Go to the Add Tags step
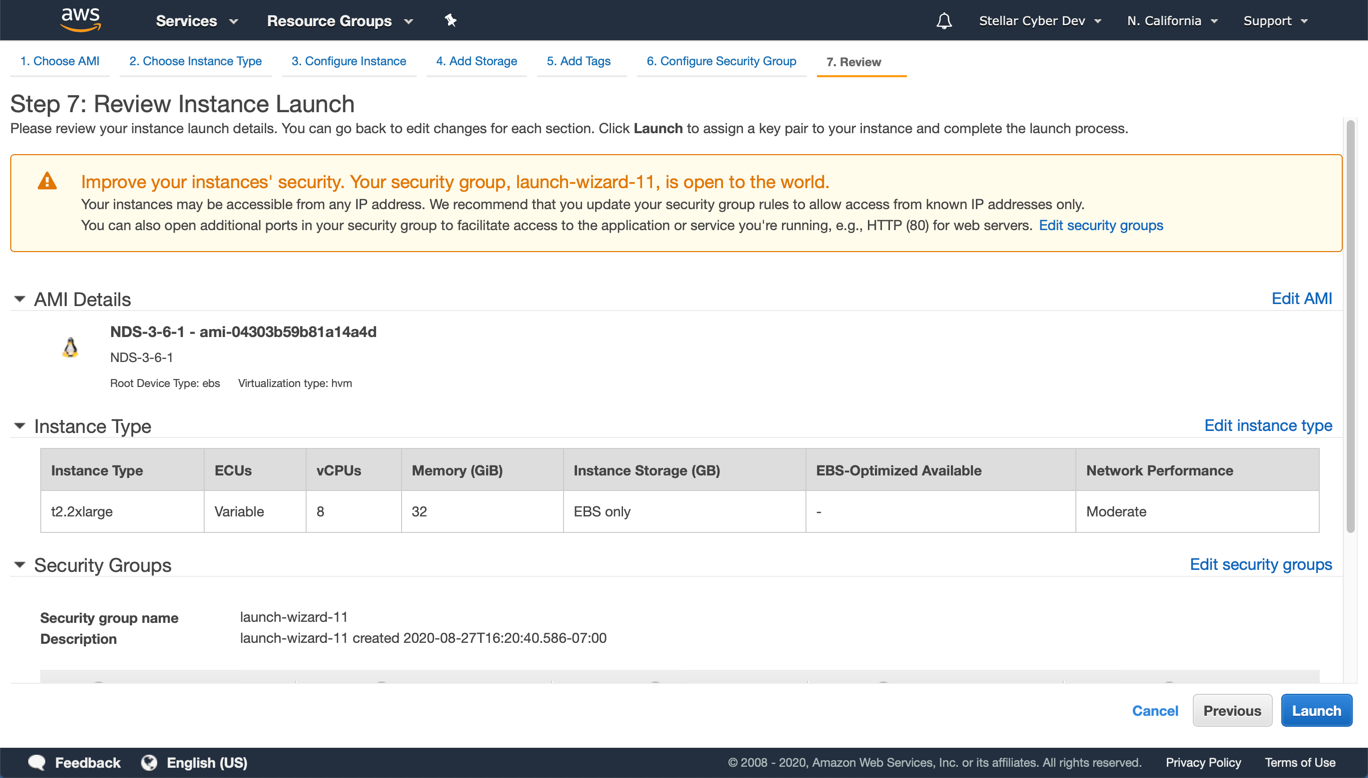 [x=578, y=61]
